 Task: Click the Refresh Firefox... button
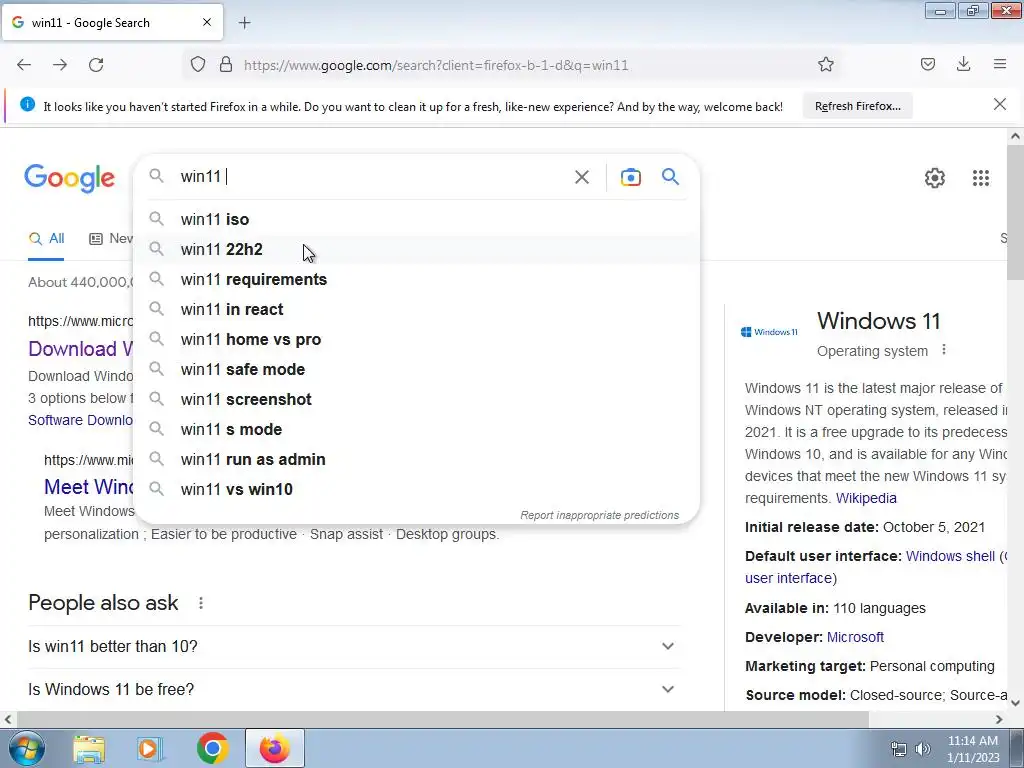click(857, 106)
